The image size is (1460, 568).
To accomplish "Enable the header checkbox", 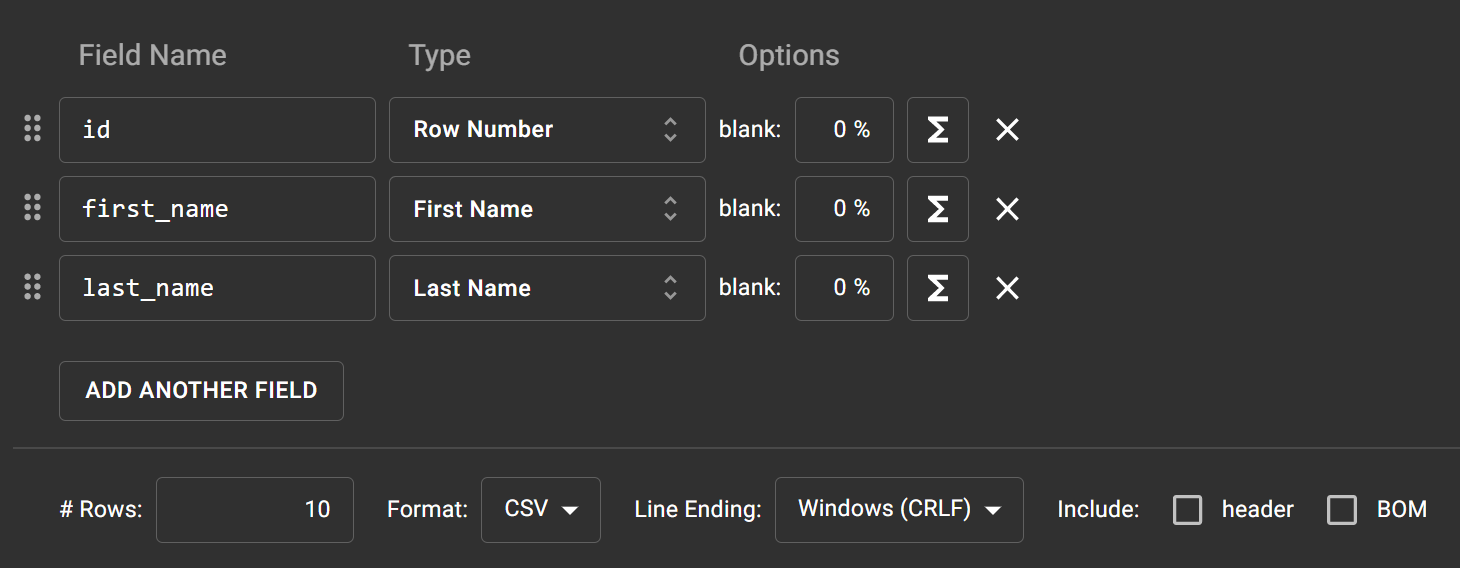I will (x=1187, y=510).
